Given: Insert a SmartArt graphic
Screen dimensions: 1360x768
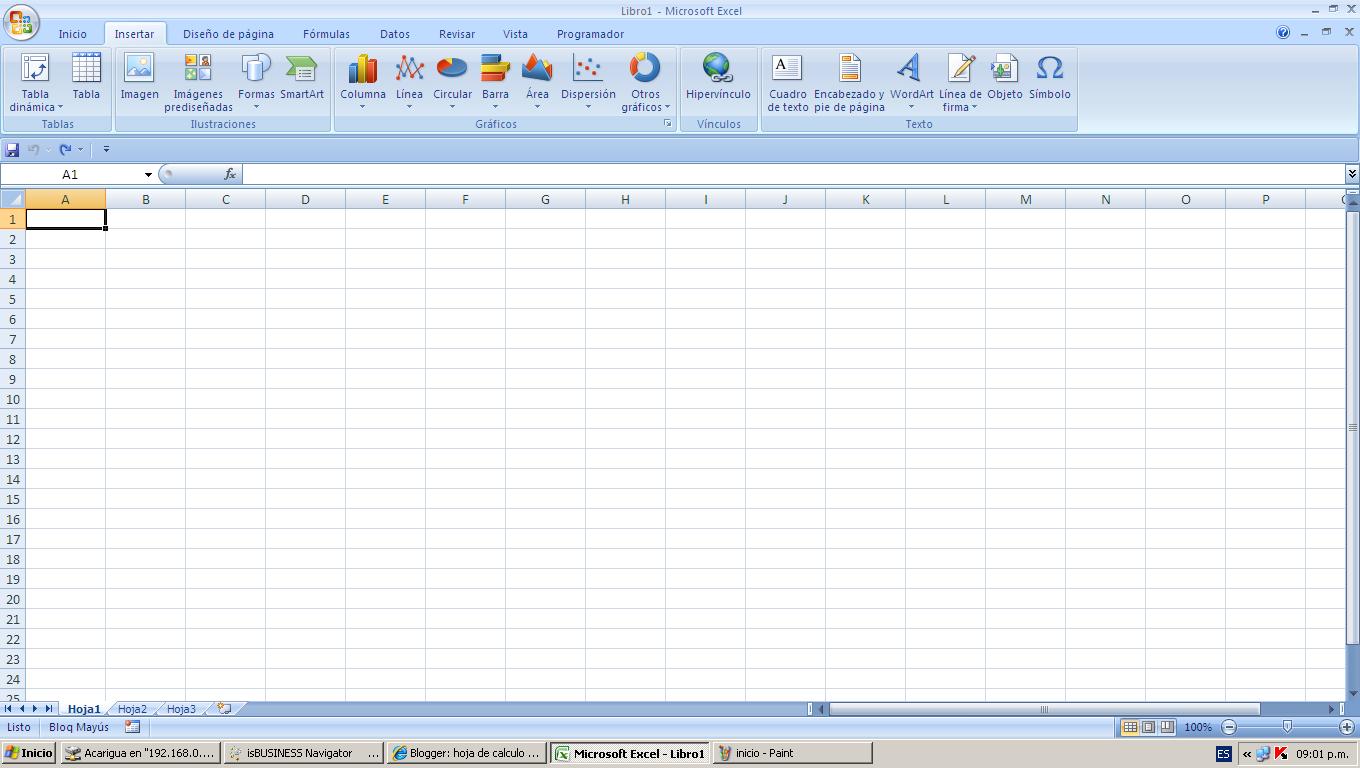Looking at the screenshot, I should [x=301, y=77].
